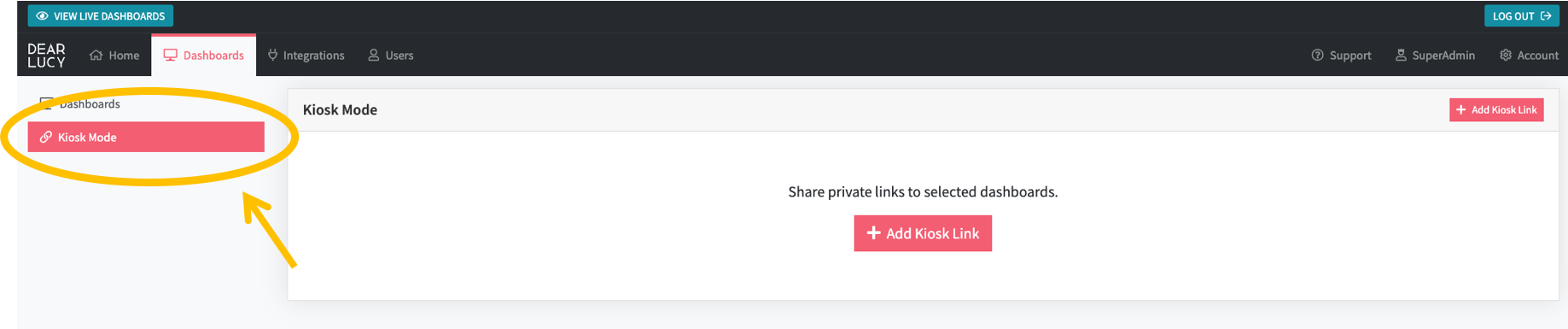
Task: Click the Integrations plug icon
Action: [x=273, y=55]
